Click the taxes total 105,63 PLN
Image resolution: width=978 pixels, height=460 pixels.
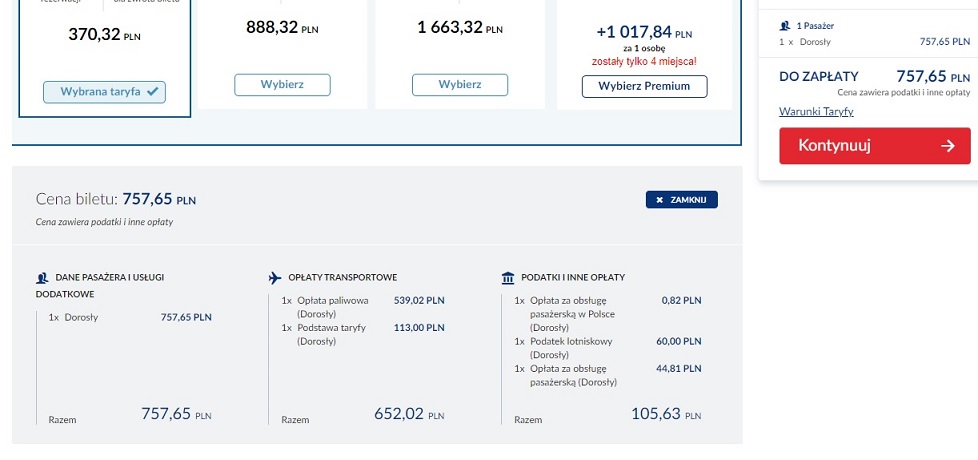pyautogui.click(x=666, y=414)
